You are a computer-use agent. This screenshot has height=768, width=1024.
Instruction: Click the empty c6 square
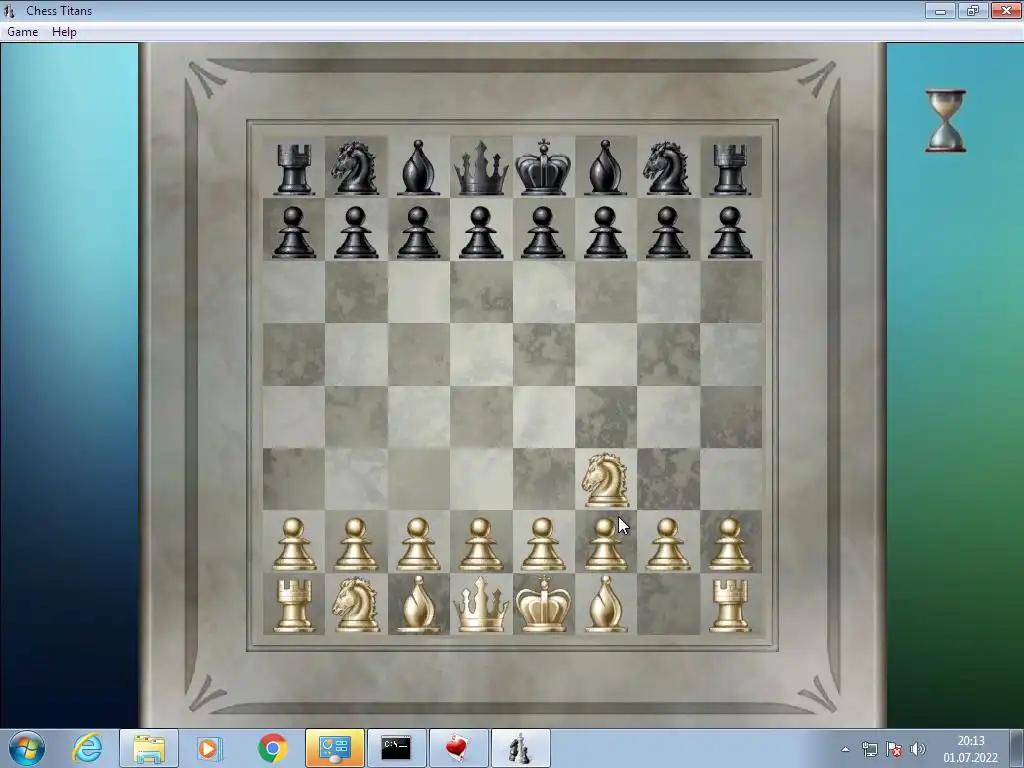tap(418, 292)
